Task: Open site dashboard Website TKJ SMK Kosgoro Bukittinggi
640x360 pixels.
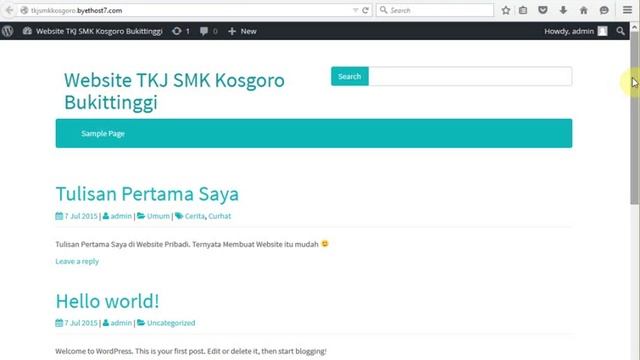Action: pyautogui.click(x=93, y=31)
